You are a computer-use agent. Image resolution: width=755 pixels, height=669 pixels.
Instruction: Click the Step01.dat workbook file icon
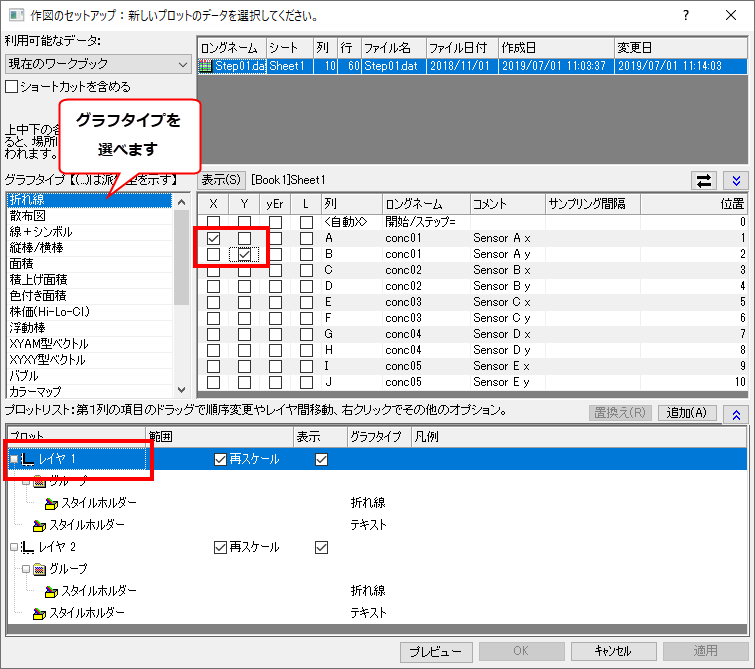207,66
